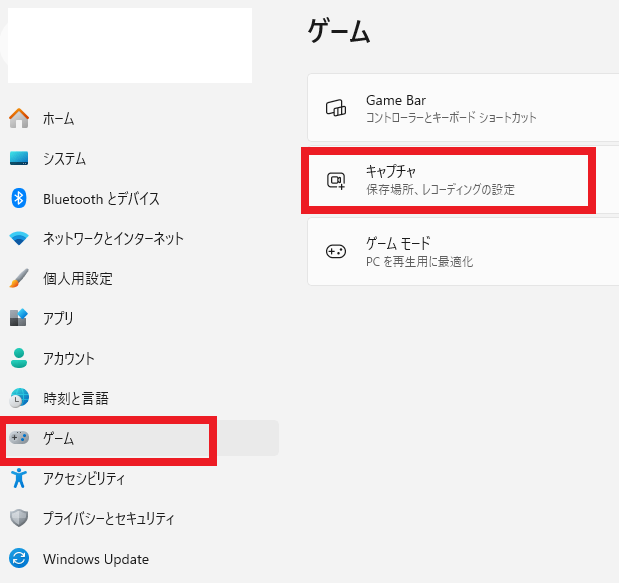Click the Apps icon in sidebar
Image resolution: width=619 pixels, height=583 pixels.
click(19, 318)
